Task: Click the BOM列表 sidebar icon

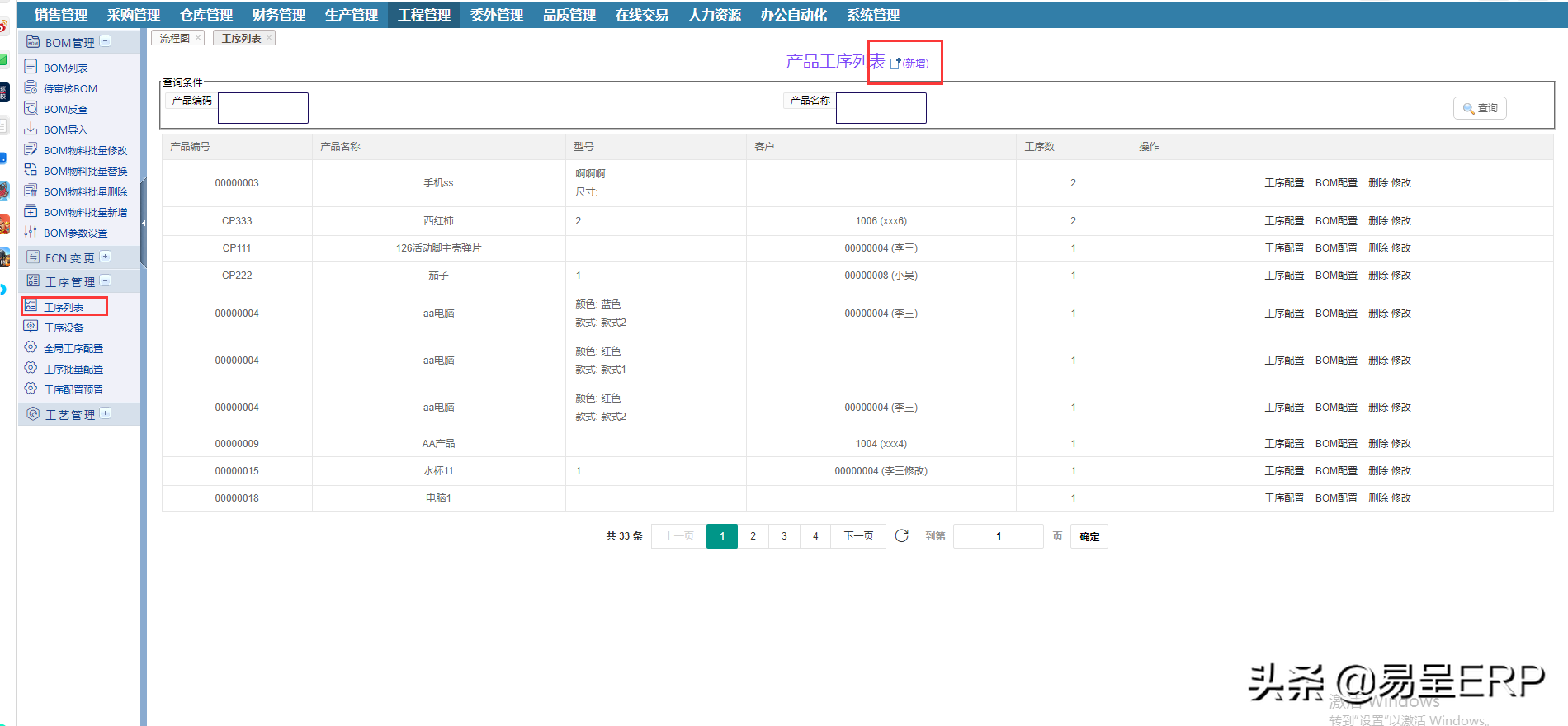Action: (x=31, y=67)
